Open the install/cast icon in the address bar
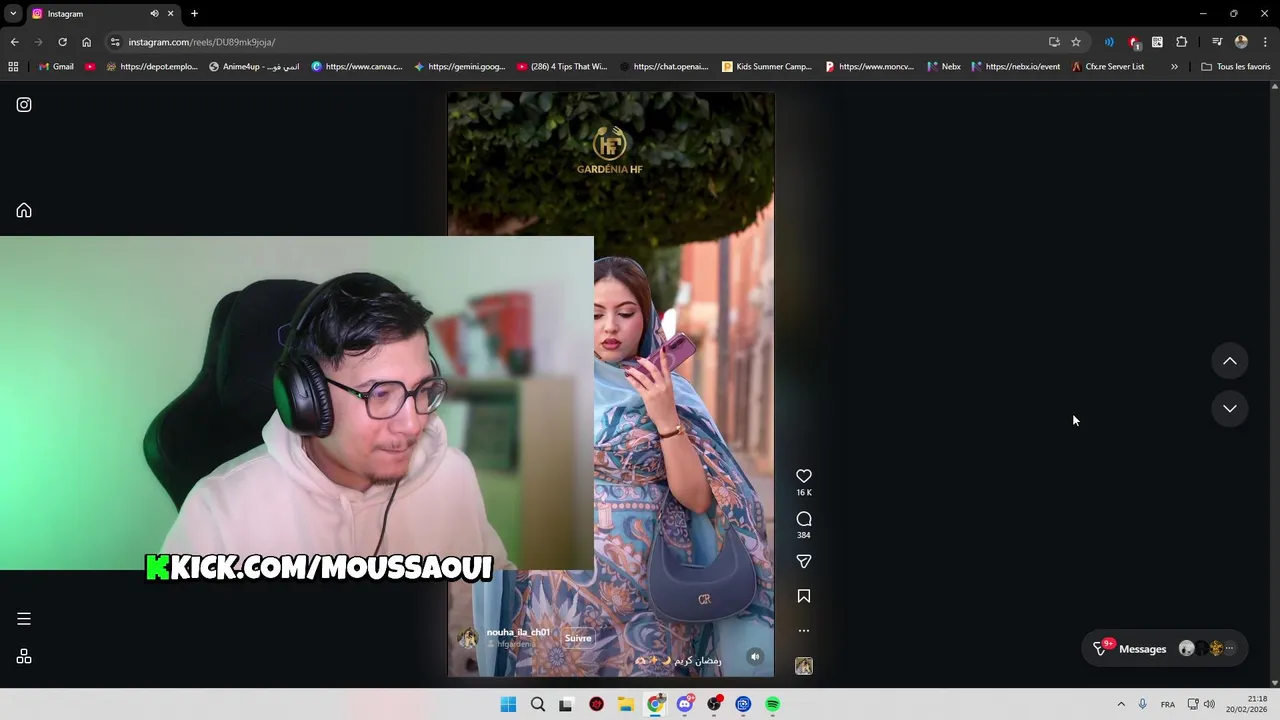This screenshot has height=720, width=1280. [x=1054, y=42]
